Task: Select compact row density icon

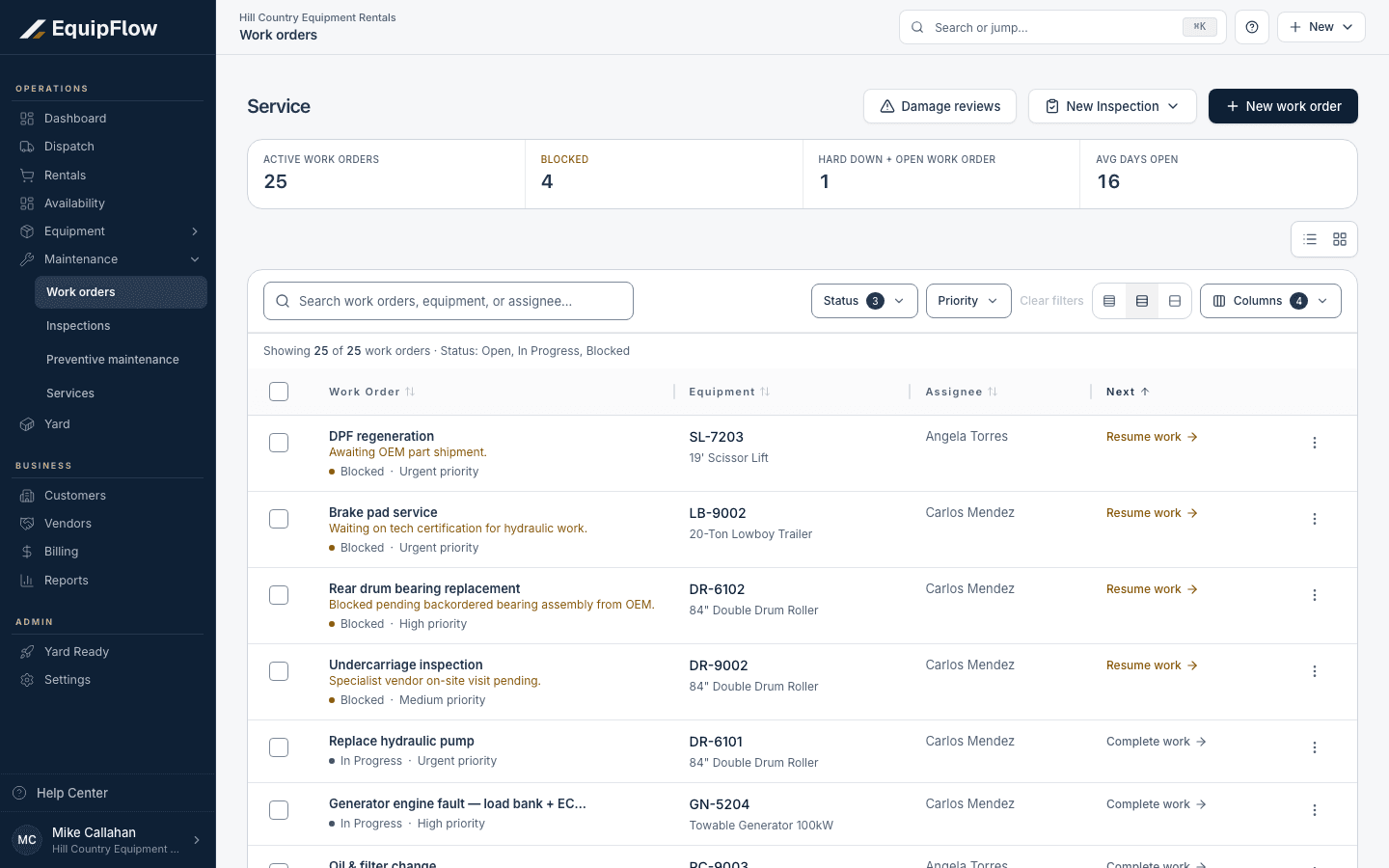Action: 1109,301
